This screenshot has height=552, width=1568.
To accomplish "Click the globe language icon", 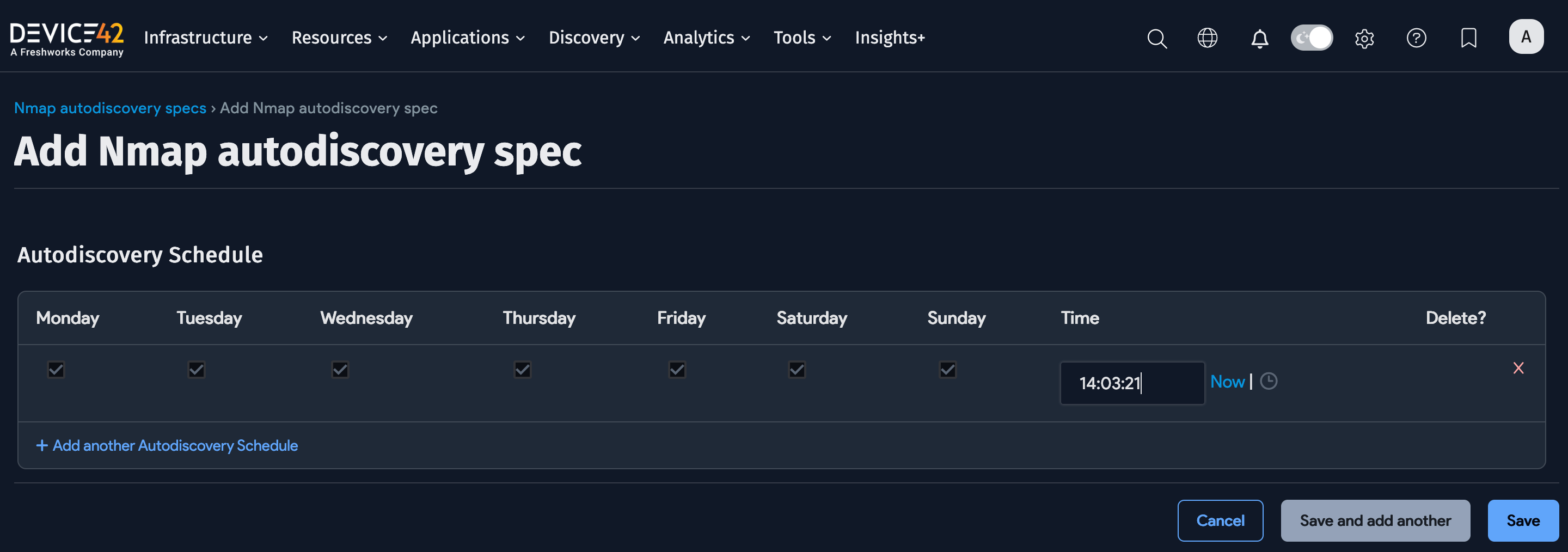I will 1207,38.
